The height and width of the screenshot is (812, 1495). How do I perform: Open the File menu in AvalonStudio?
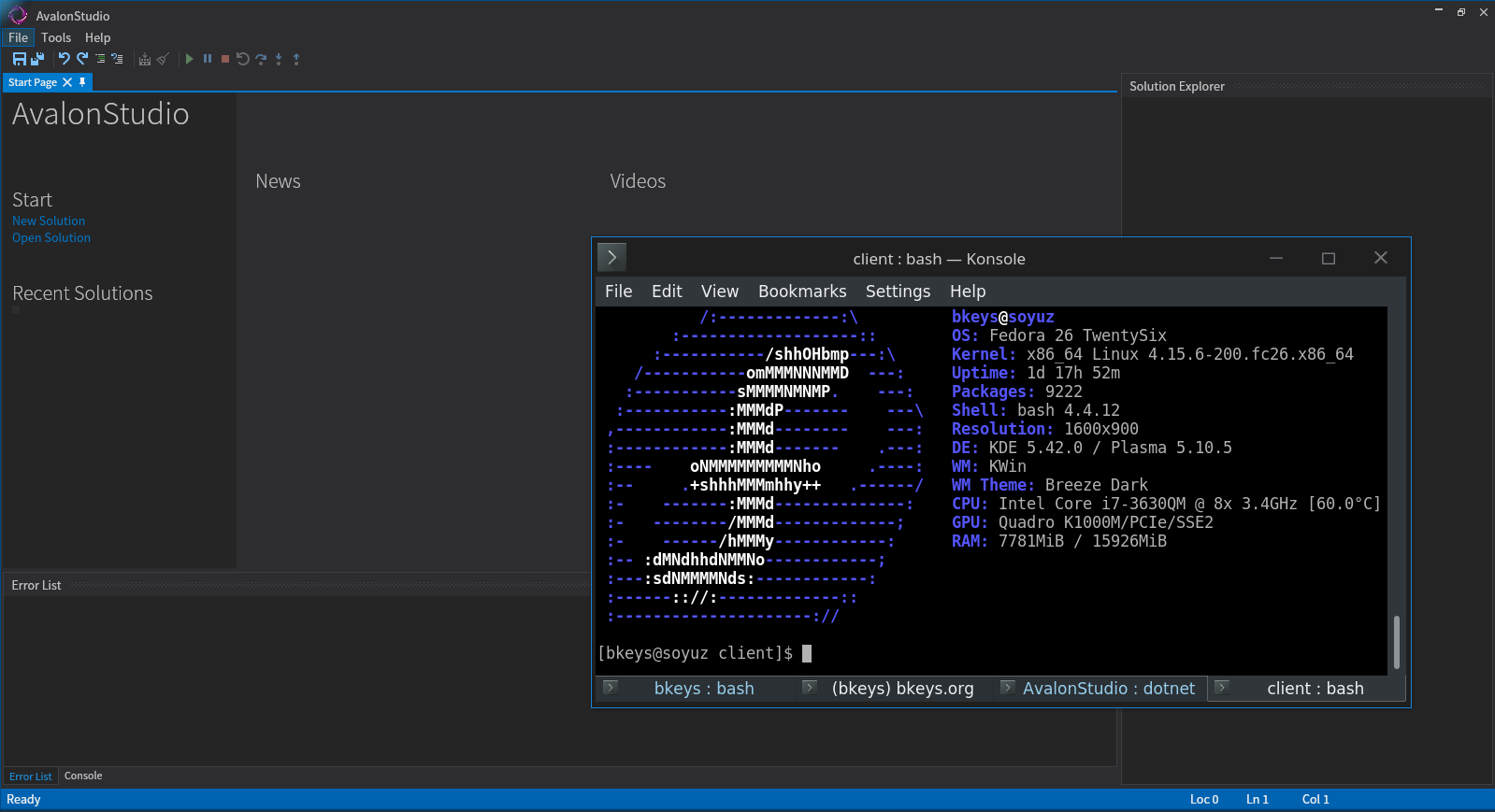(18, 37)
